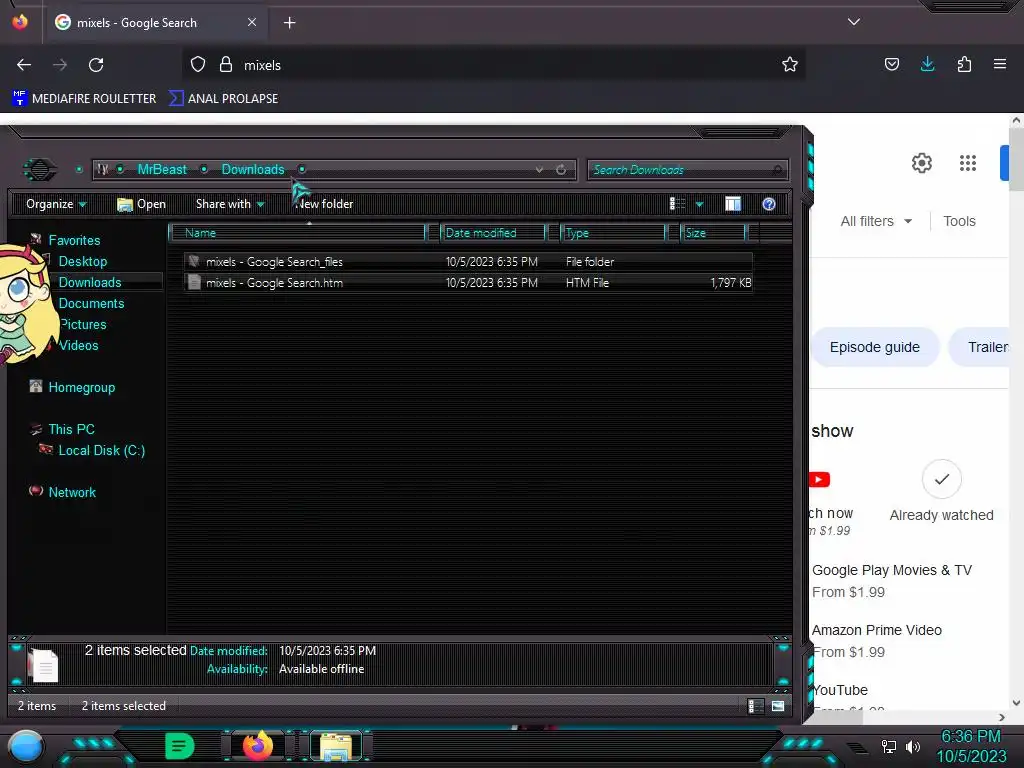1024x768 pixels.
Task: Reload the page in Firefox
Action: click(x=96, y=65)
